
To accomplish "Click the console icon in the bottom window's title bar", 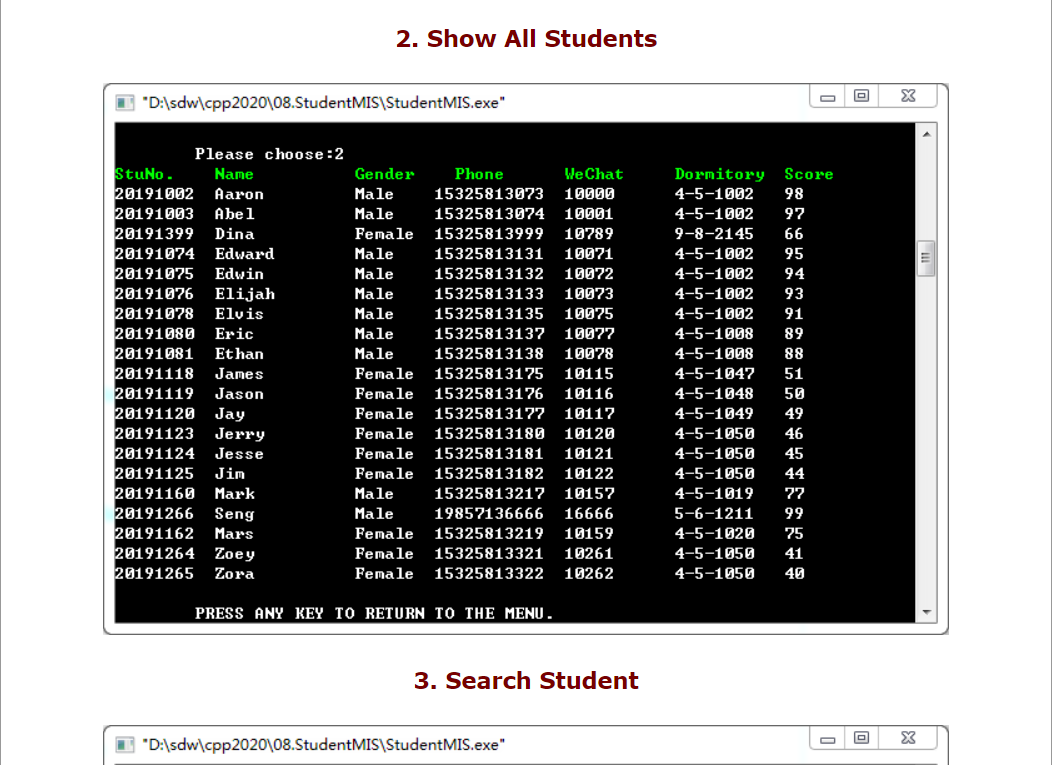I will click(x=124, y=744).
